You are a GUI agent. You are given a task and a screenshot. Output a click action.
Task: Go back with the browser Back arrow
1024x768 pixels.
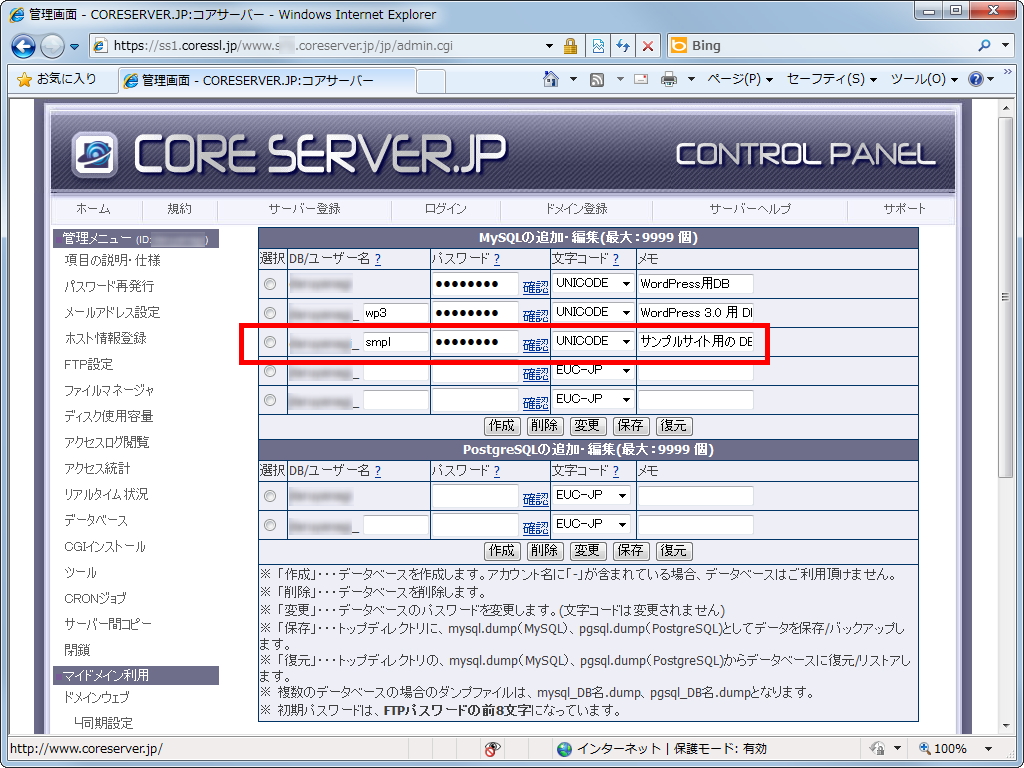pyautogui.click(x=24, y=46)
